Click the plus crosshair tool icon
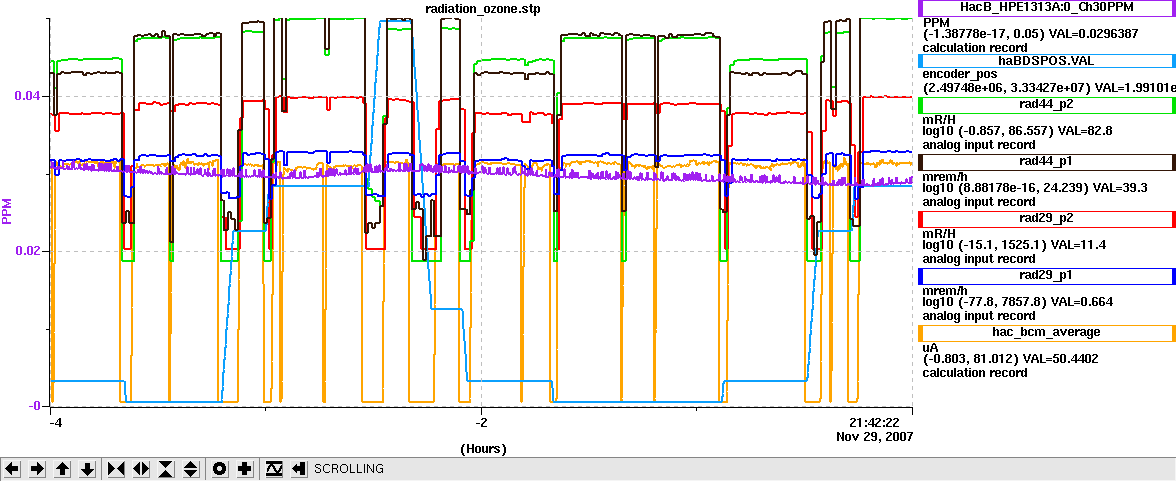 [244, 469]
